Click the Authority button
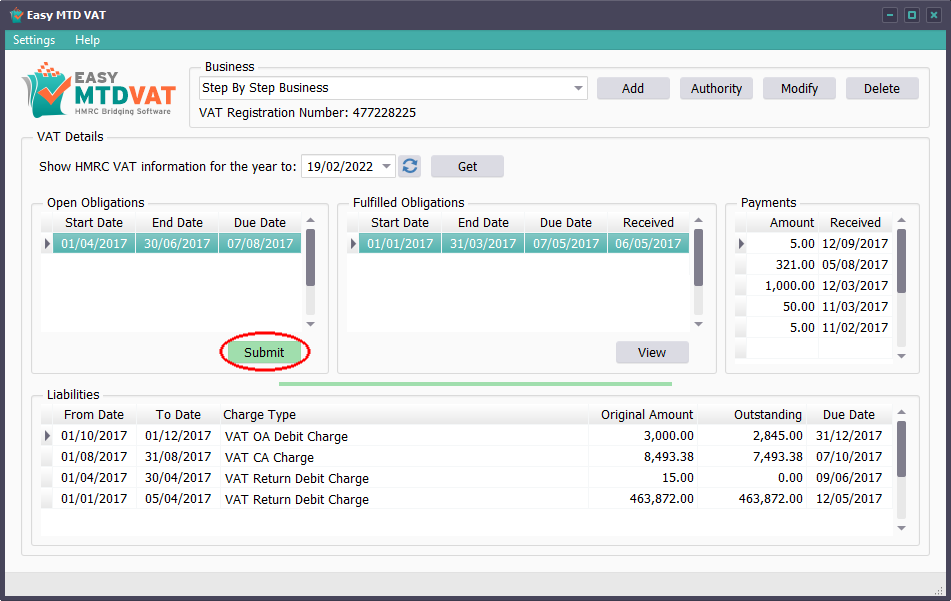This screenshot has height=601, width=951. [x=716, y=89]
